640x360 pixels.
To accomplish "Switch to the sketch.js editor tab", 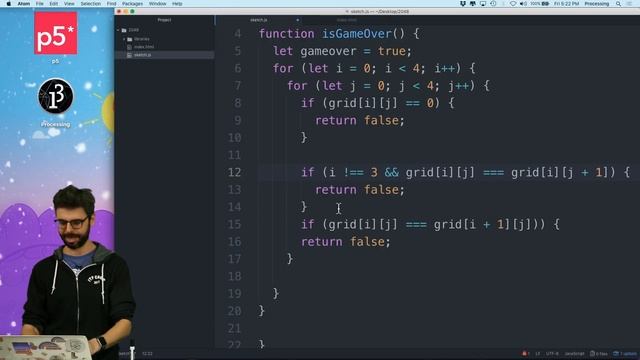I will tap(259, 20).
